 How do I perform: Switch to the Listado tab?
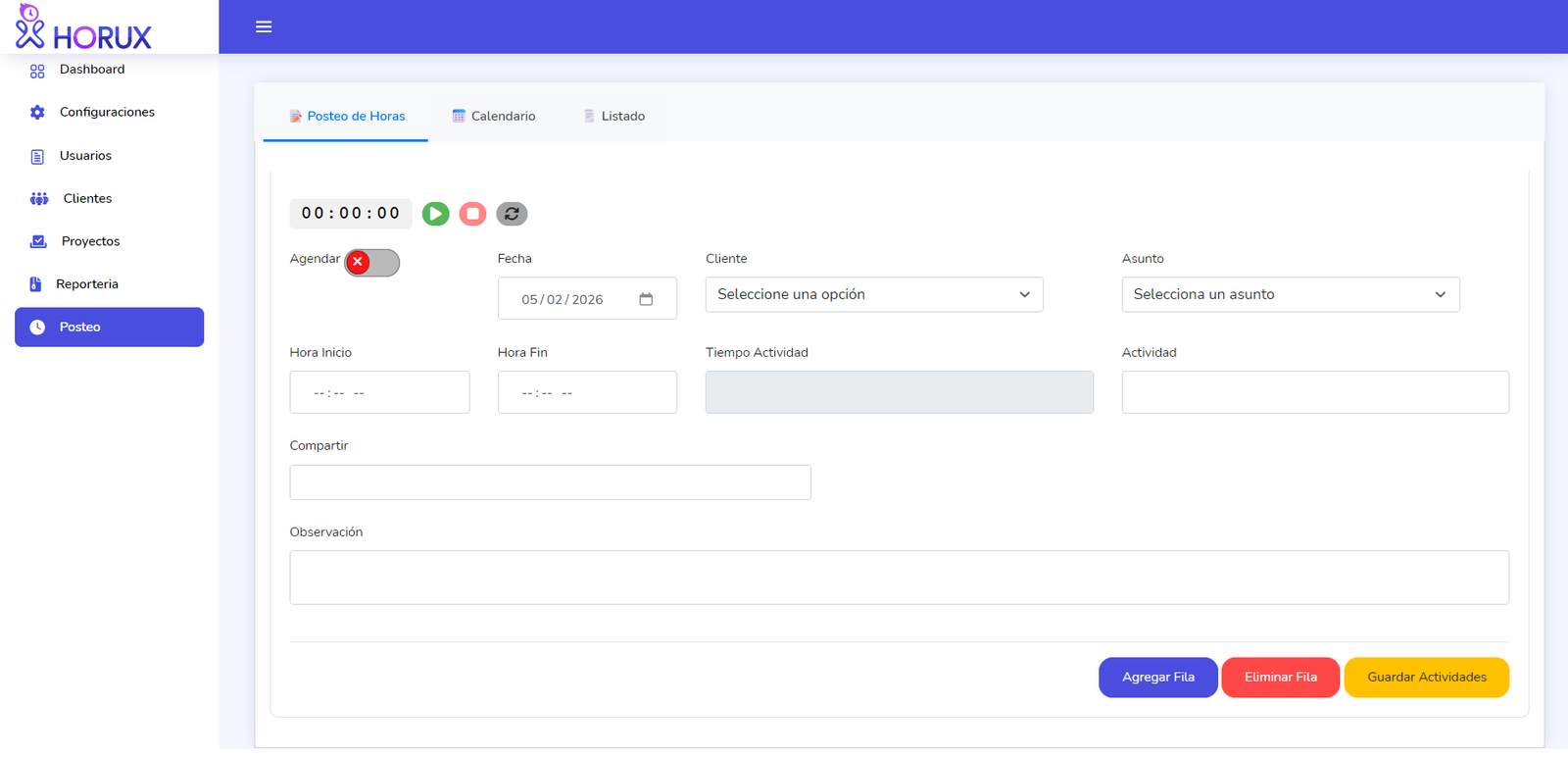coord(614,116)
